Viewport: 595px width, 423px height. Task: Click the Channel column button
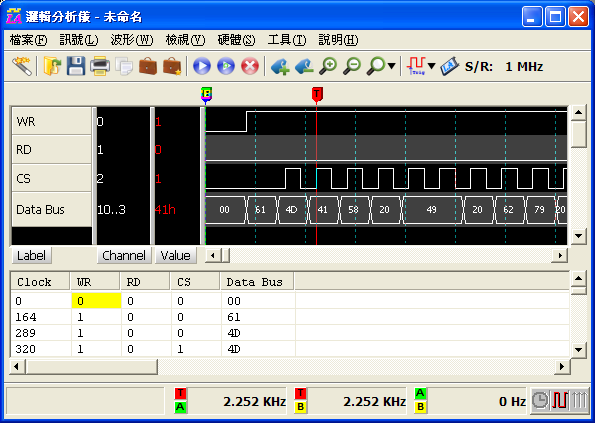pos(124,255)
